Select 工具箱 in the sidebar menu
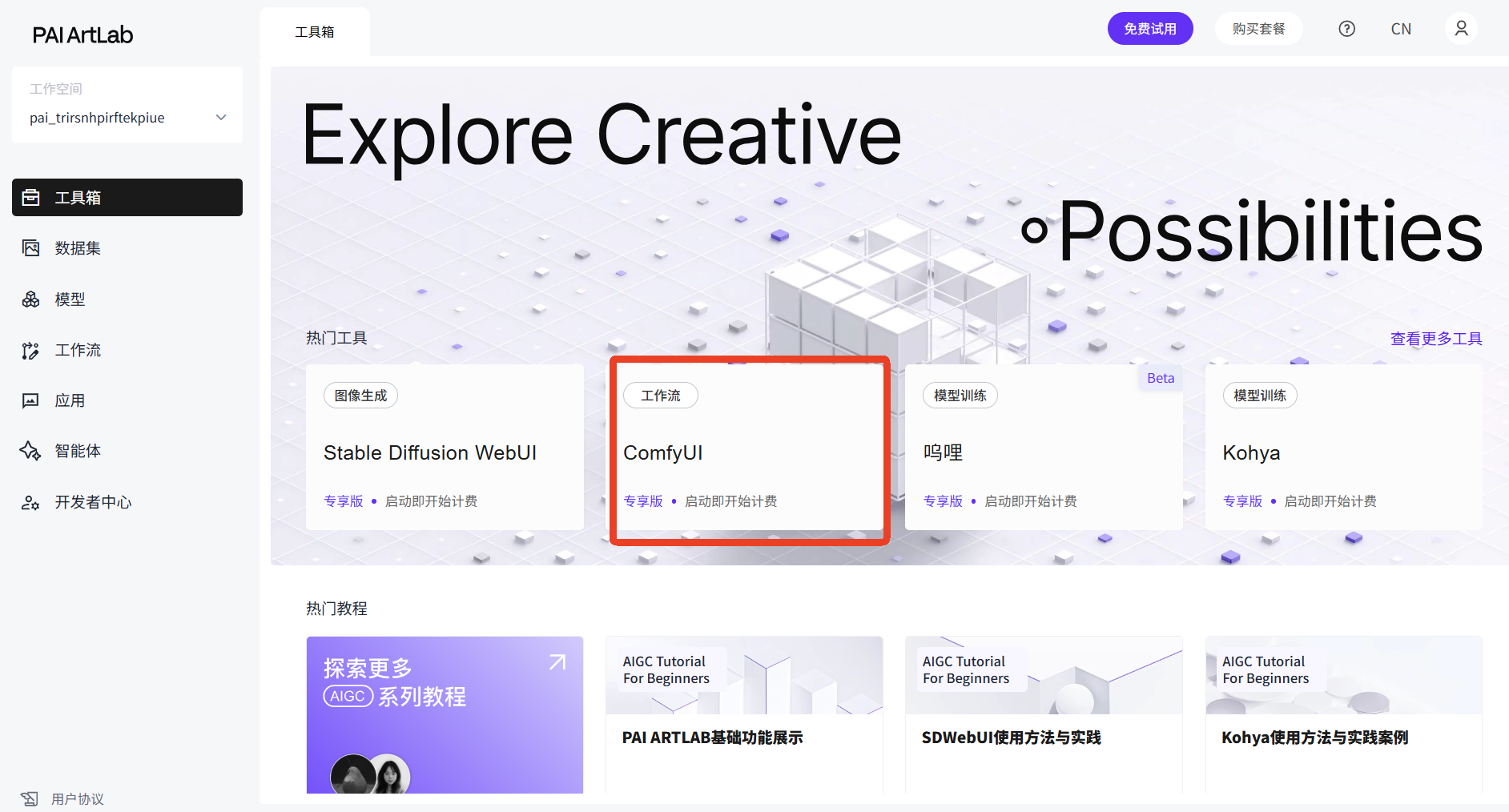This screenshot has width=1509, height=812. (127, 197)
